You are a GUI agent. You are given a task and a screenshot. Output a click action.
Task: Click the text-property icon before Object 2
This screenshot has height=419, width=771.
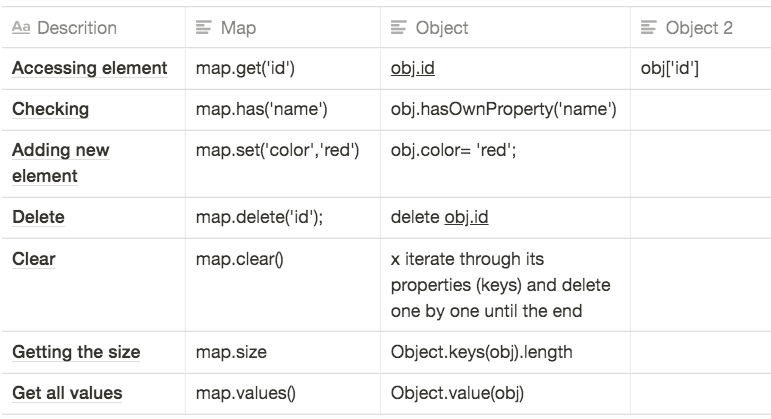point(648,28)
